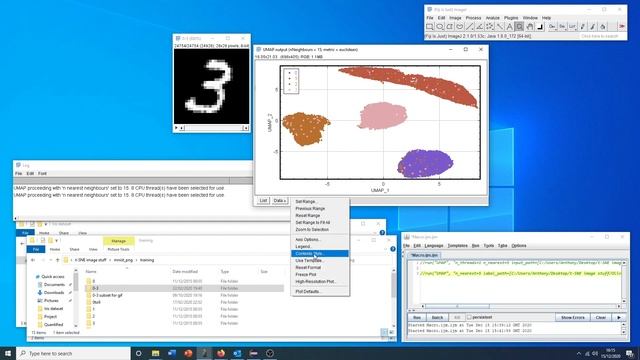Screen dimensions: 640x360
Task: Open File Explorer from the taskbar
Action: point(156,353)
